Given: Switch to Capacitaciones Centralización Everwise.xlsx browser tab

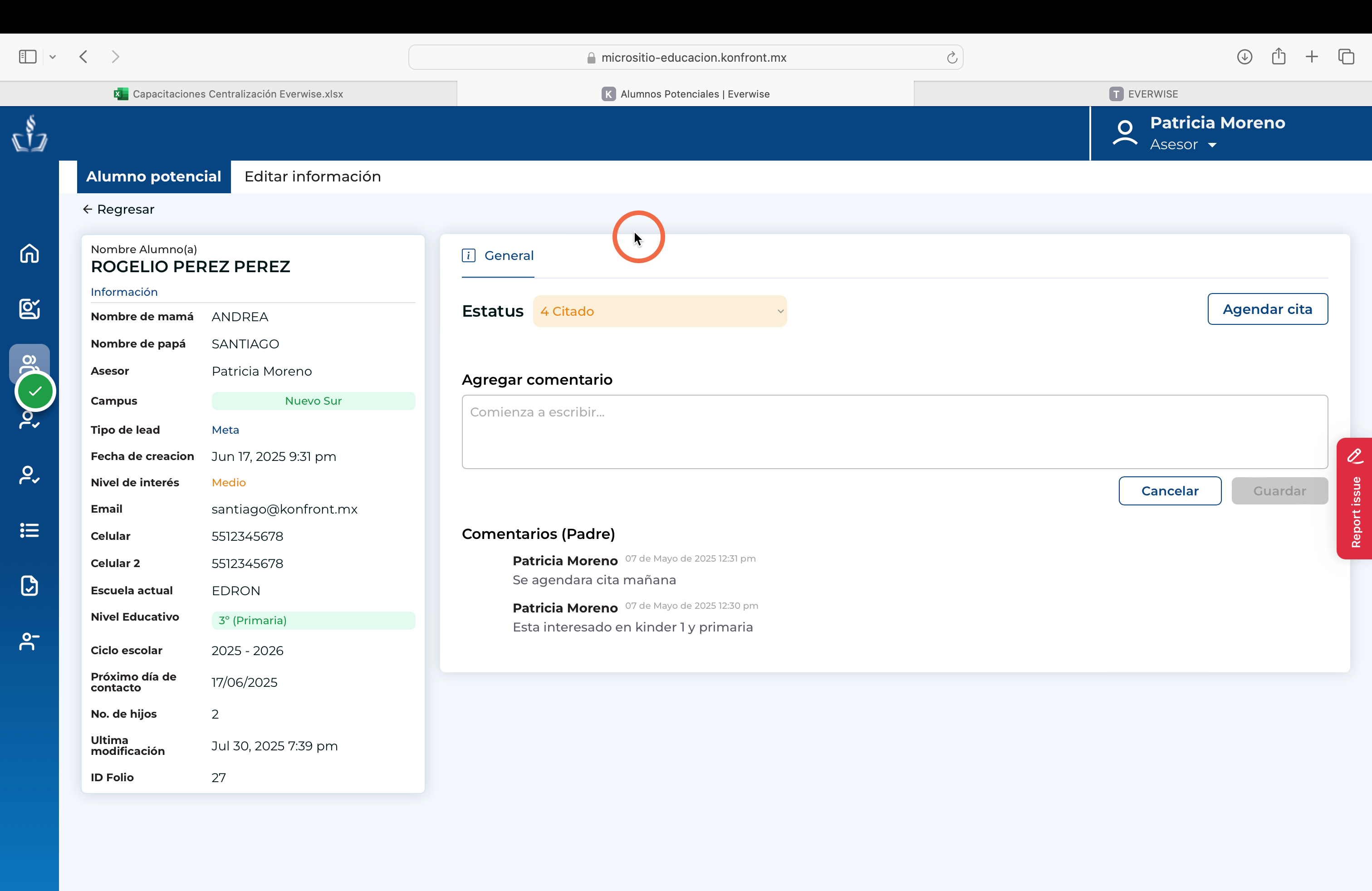Looking at the screenshot, I should click(228, 94).
